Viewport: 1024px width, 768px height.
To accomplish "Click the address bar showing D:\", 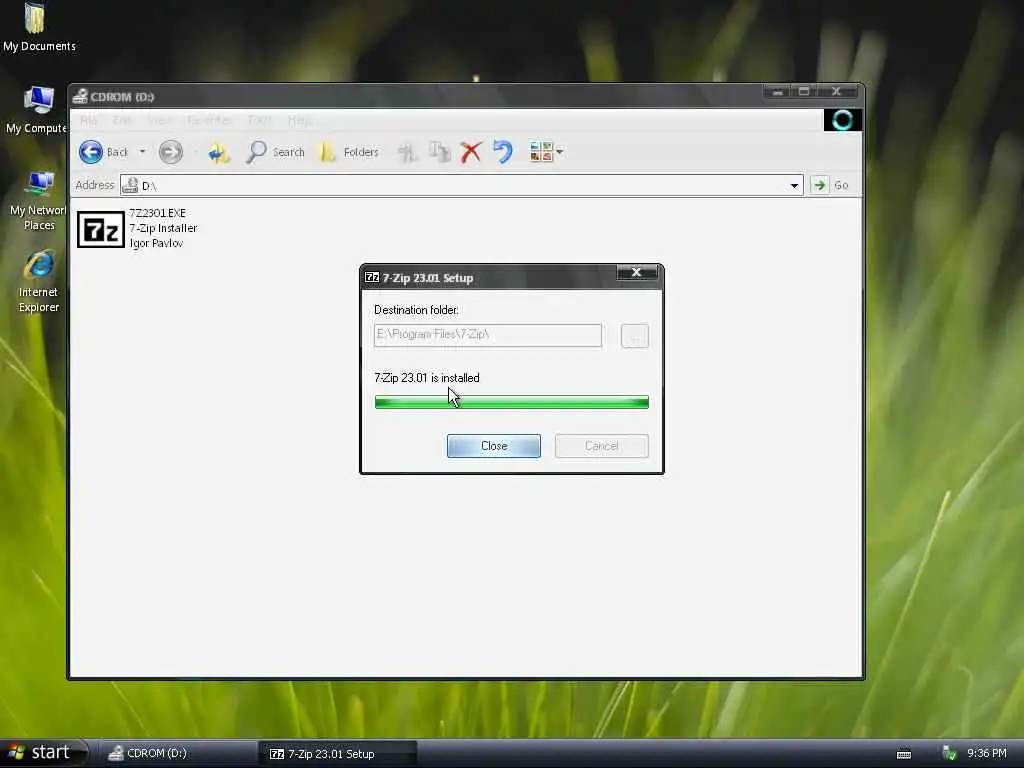I will tap(461, 185).
